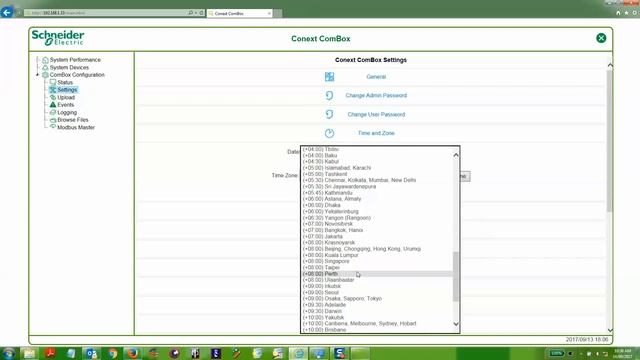Select (+06:00) Dhaka time zone
The width and height of the screenshot is (640, 360).
tap(377, 205)
